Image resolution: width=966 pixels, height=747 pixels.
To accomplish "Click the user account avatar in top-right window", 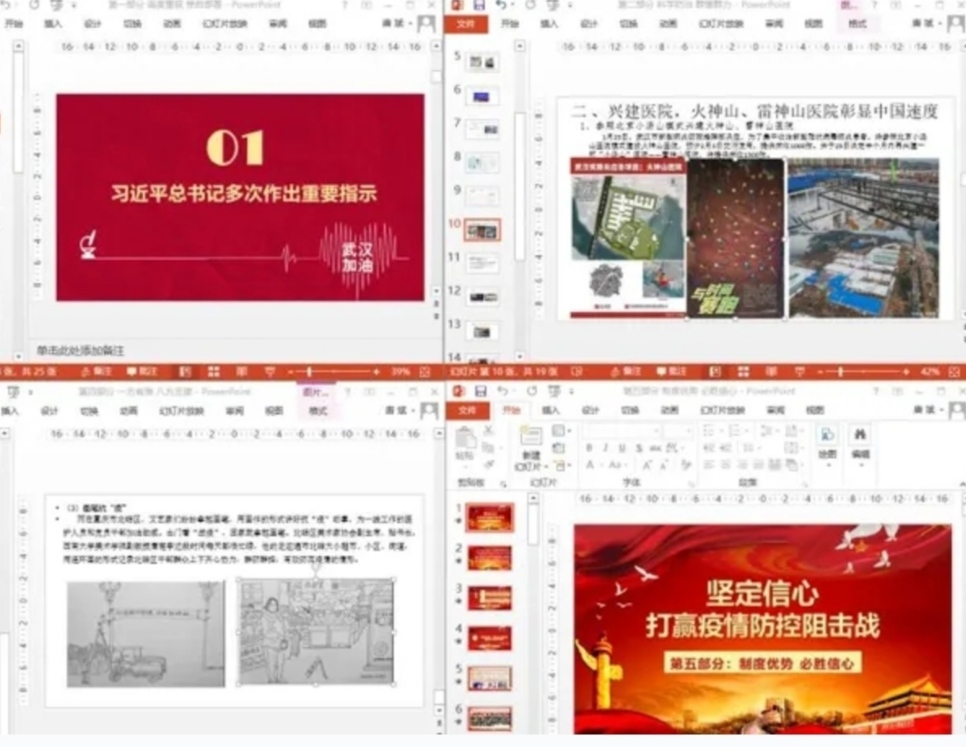I will (954, 23).
